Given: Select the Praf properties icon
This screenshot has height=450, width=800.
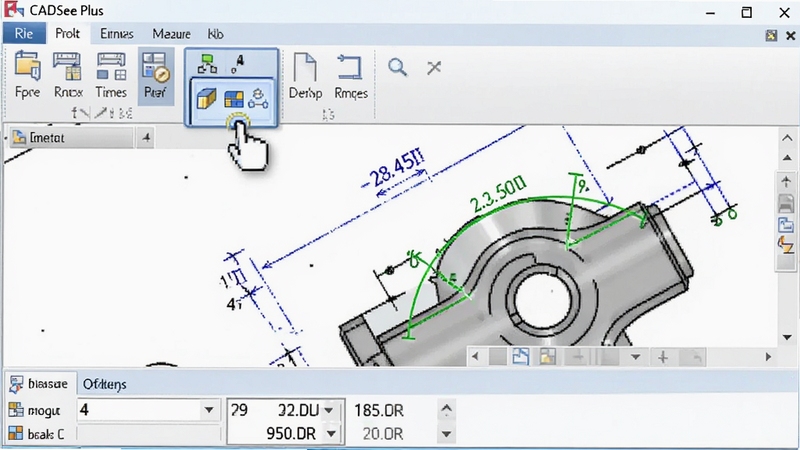Looking at the screenshot, I should (x=155, y=76).
